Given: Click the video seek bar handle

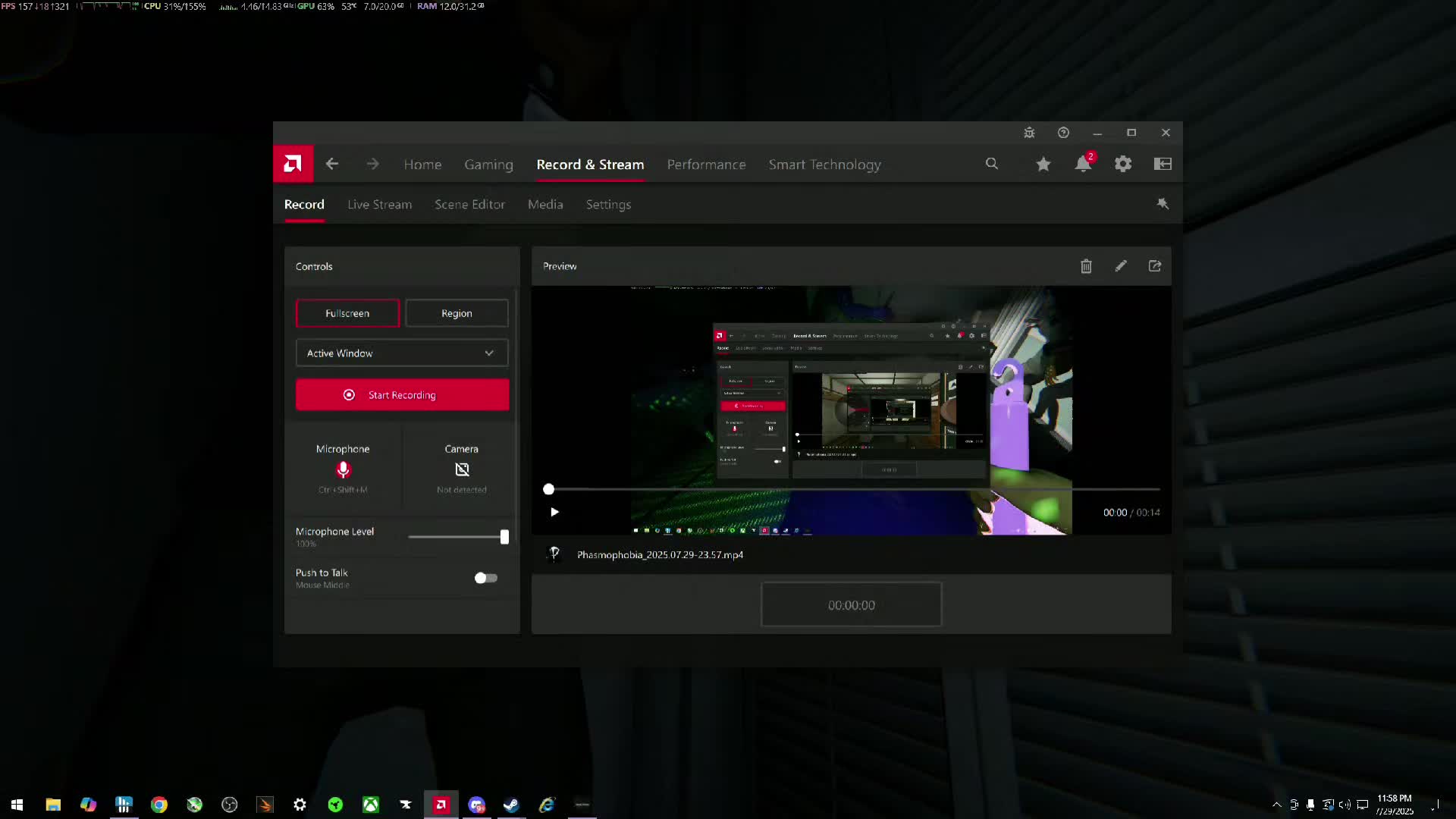Looking at the screenshot, I should [x=548, y=489].
